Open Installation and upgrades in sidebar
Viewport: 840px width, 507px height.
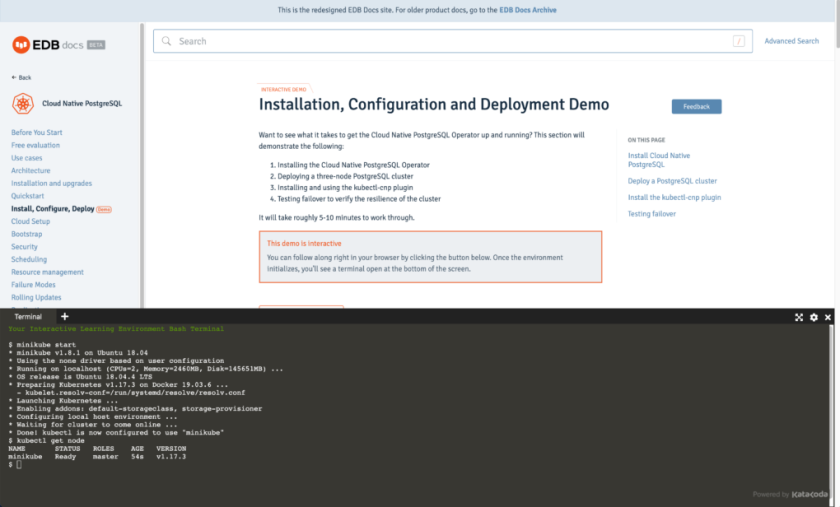(51, 183)
